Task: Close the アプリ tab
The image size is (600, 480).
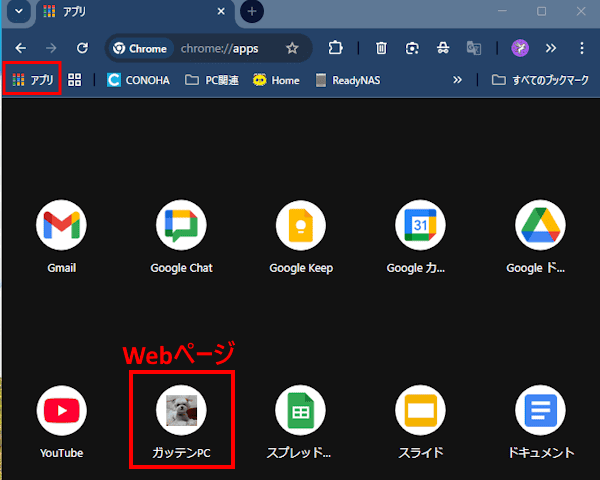Action: [x=221, y=11]
